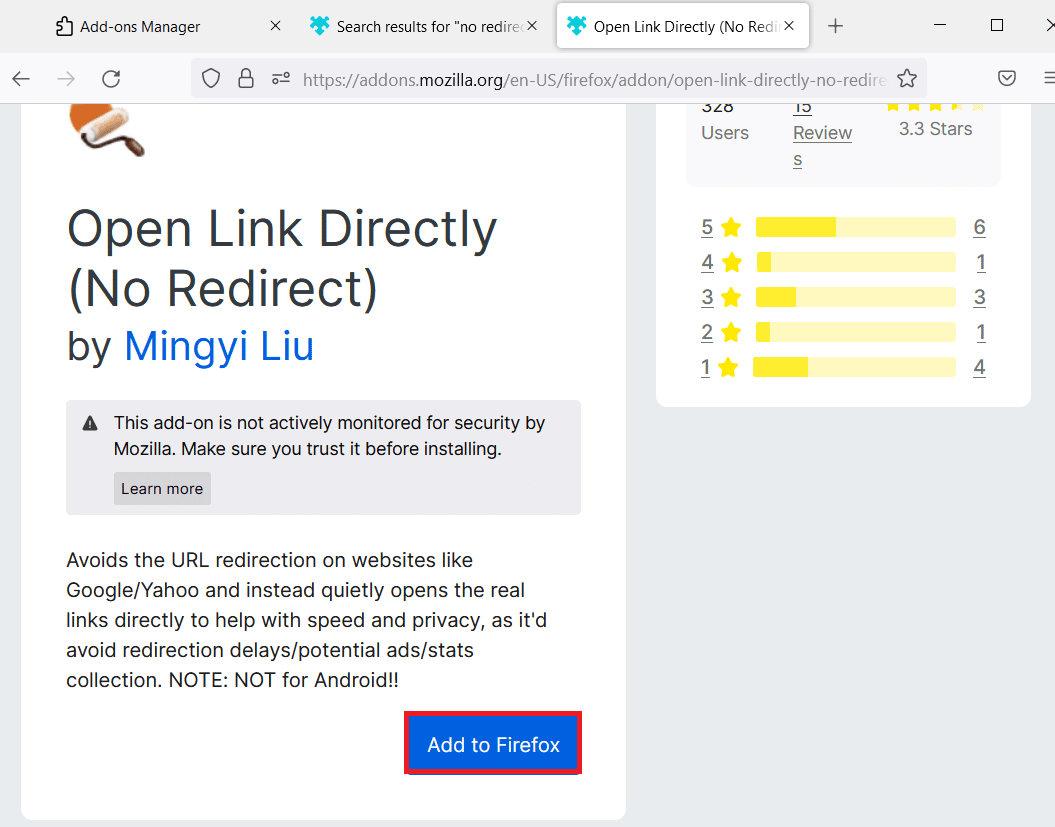The width and height of the screenshot is (1055, 827).
Task: Save page to Pocket
Action: (x=1007, y=78)
